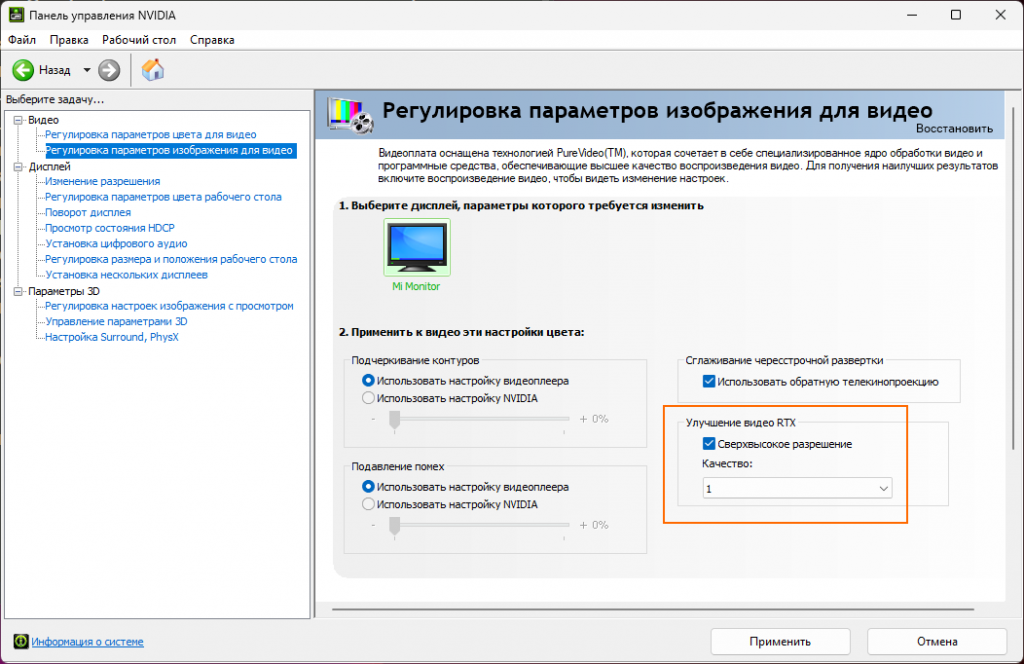
Task: Select the Mi Monitor display thumbnail
Action: (x=417, y=247)
